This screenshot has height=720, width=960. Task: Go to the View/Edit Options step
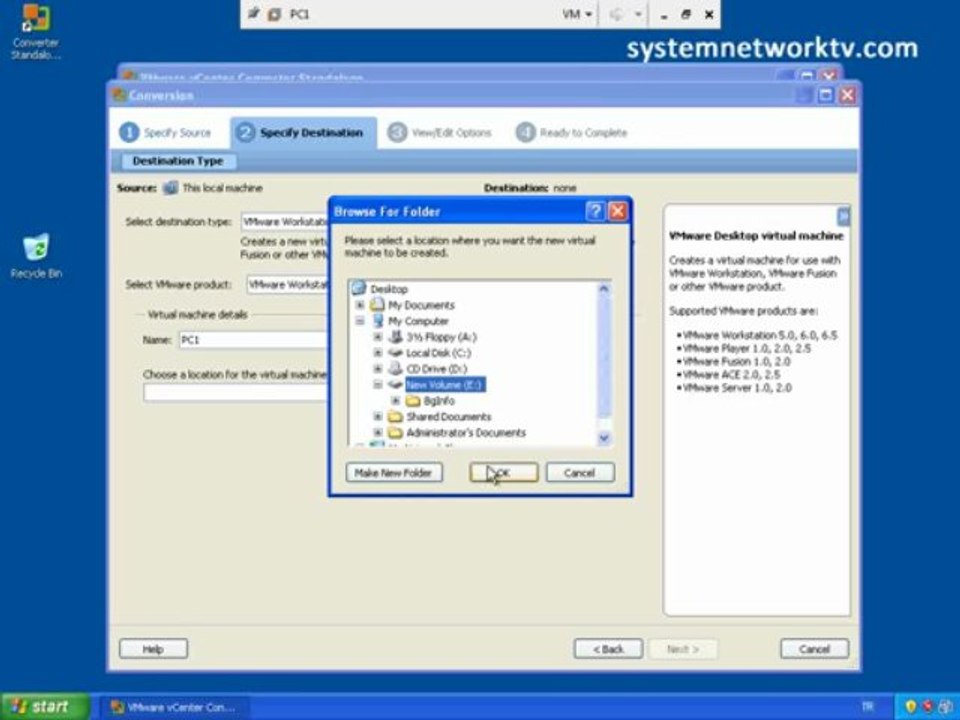(440, 132)
